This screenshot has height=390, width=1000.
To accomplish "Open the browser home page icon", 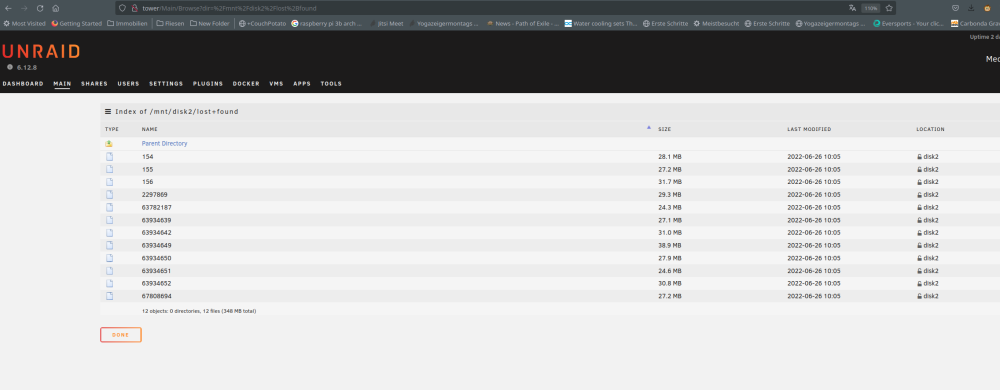I will (55, 8).
